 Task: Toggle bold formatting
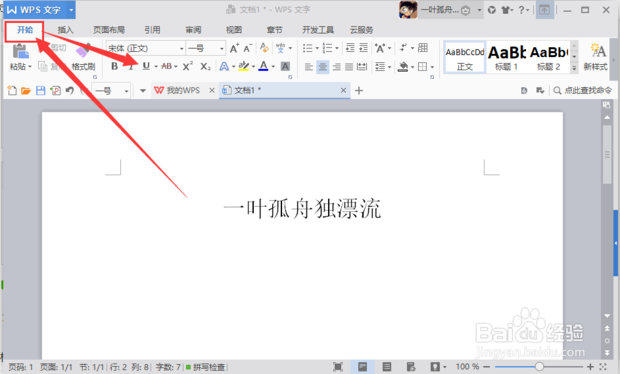(x=114, y=66)
